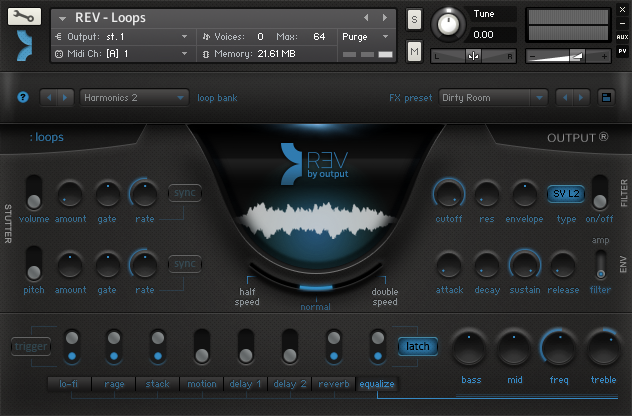
Task: Click the decay envelope knob
Action: [486, 265]
